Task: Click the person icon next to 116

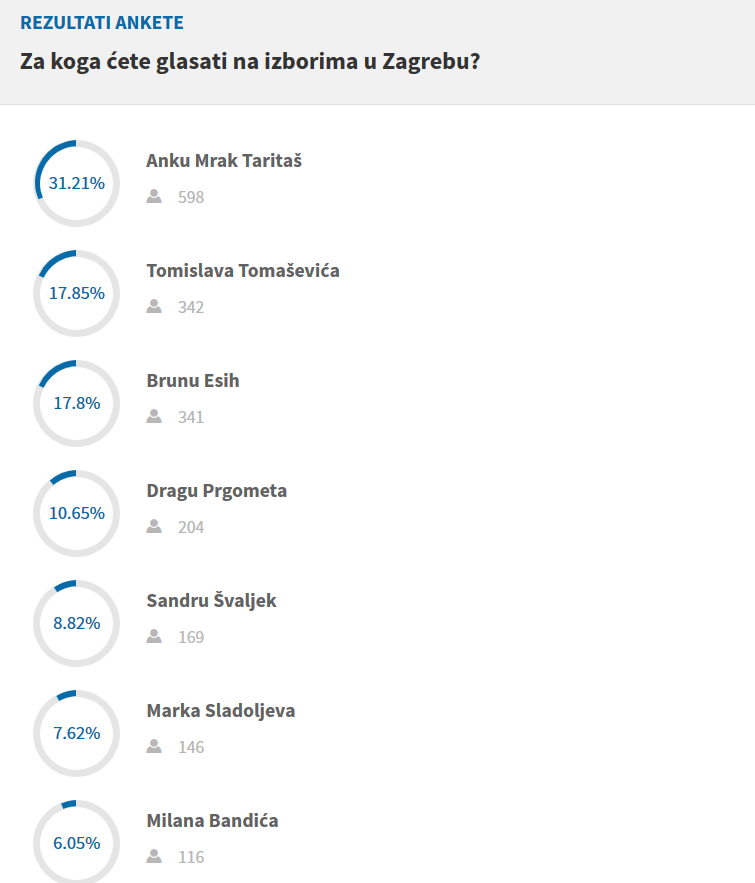Action: (154, 857)
